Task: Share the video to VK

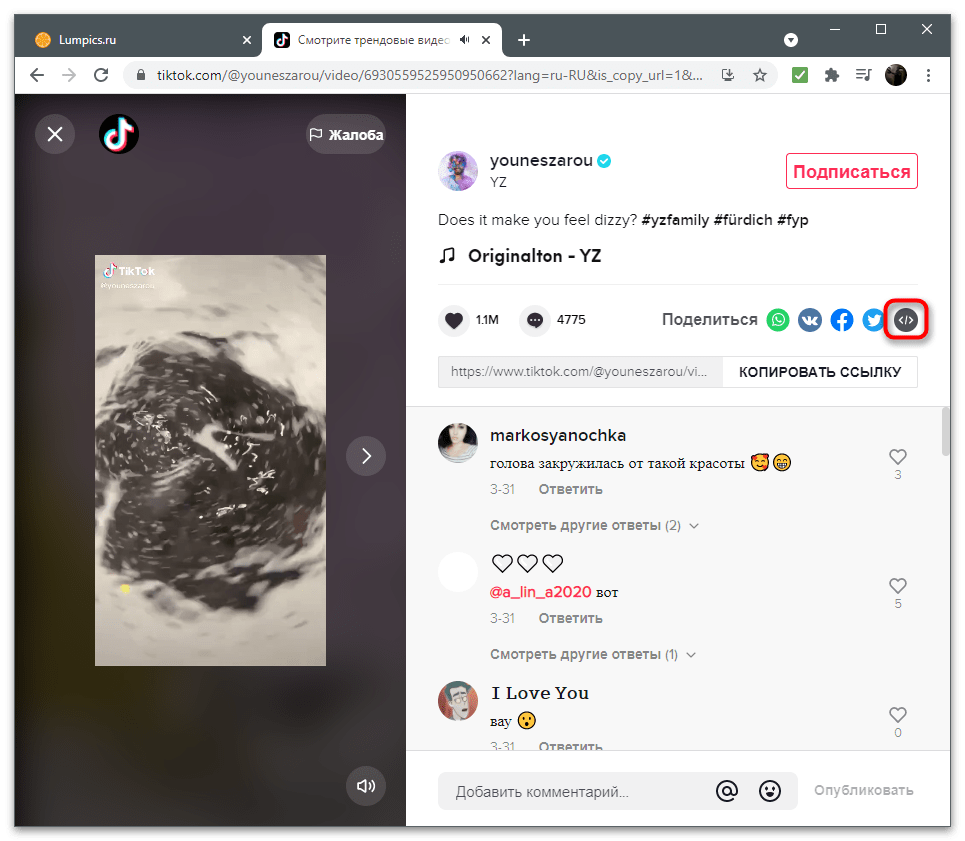Action: (810, 320)
